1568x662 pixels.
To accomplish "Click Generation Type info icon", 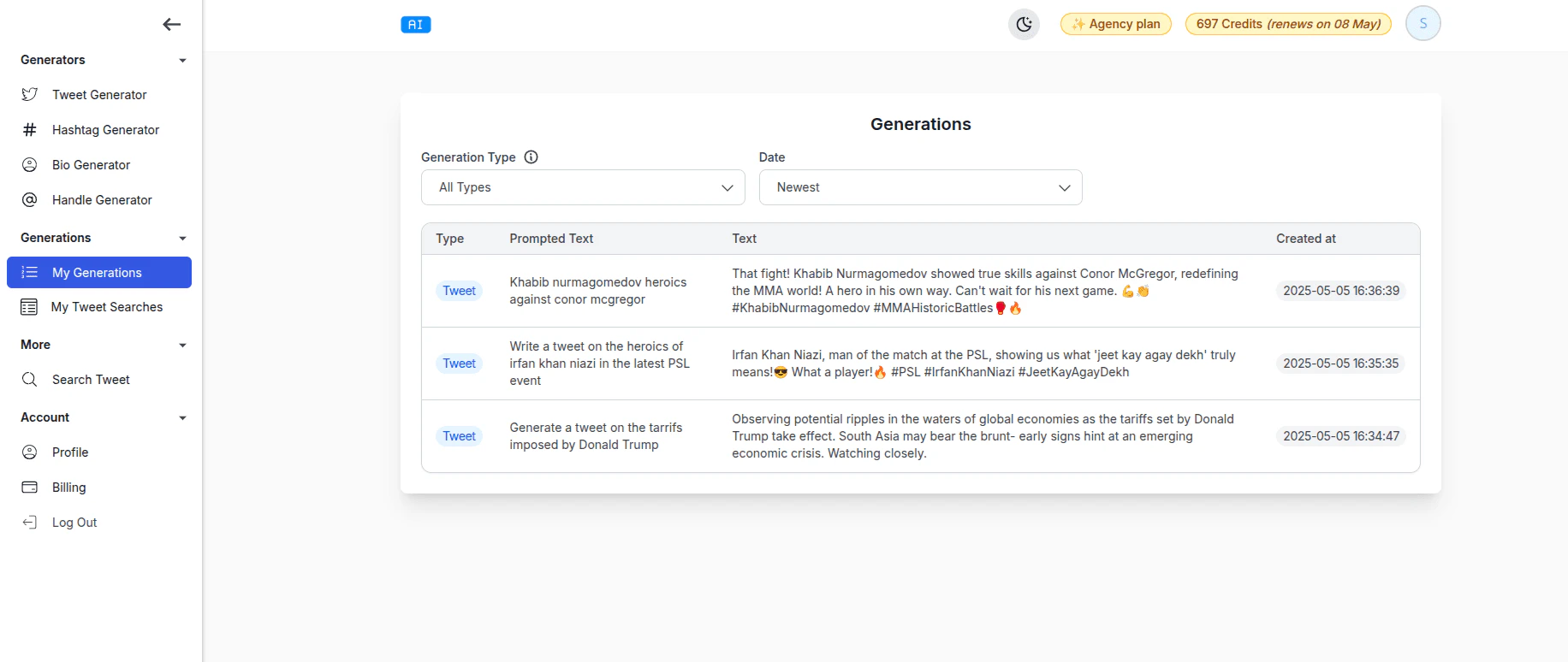I will tap(531, 157).
